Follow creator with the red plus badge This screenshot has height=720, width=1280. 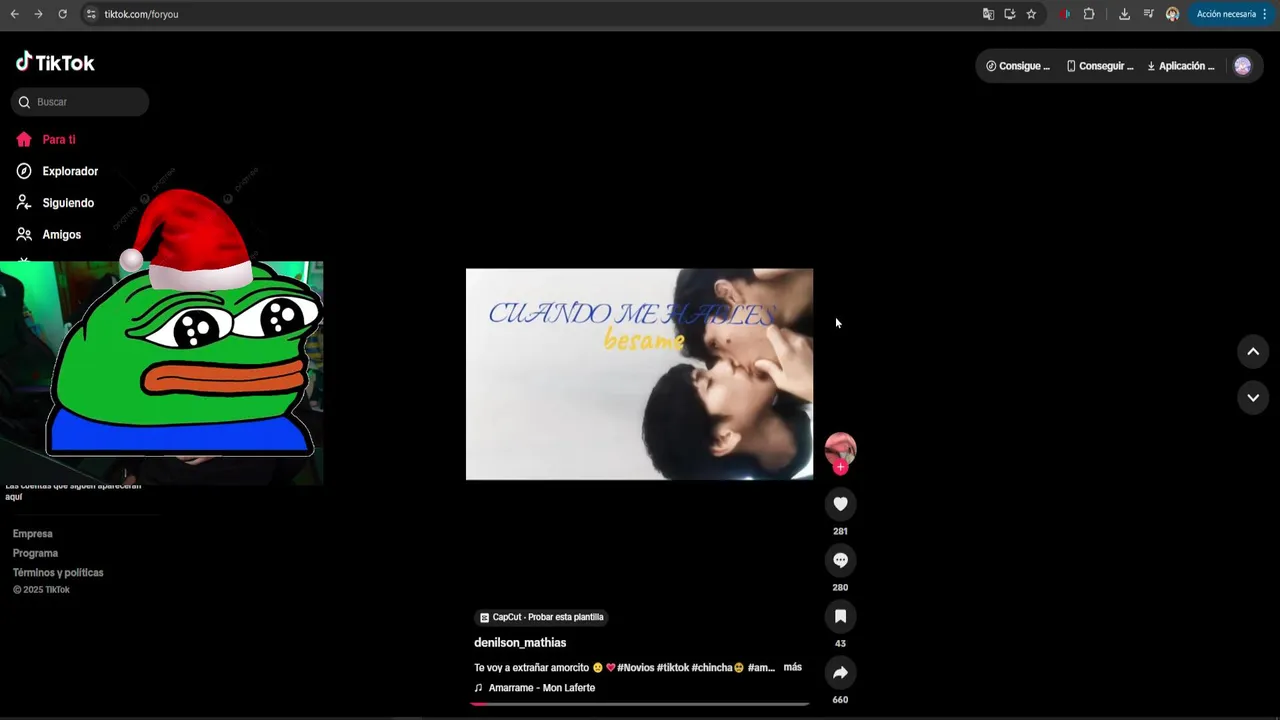click(x=840, y=467)
